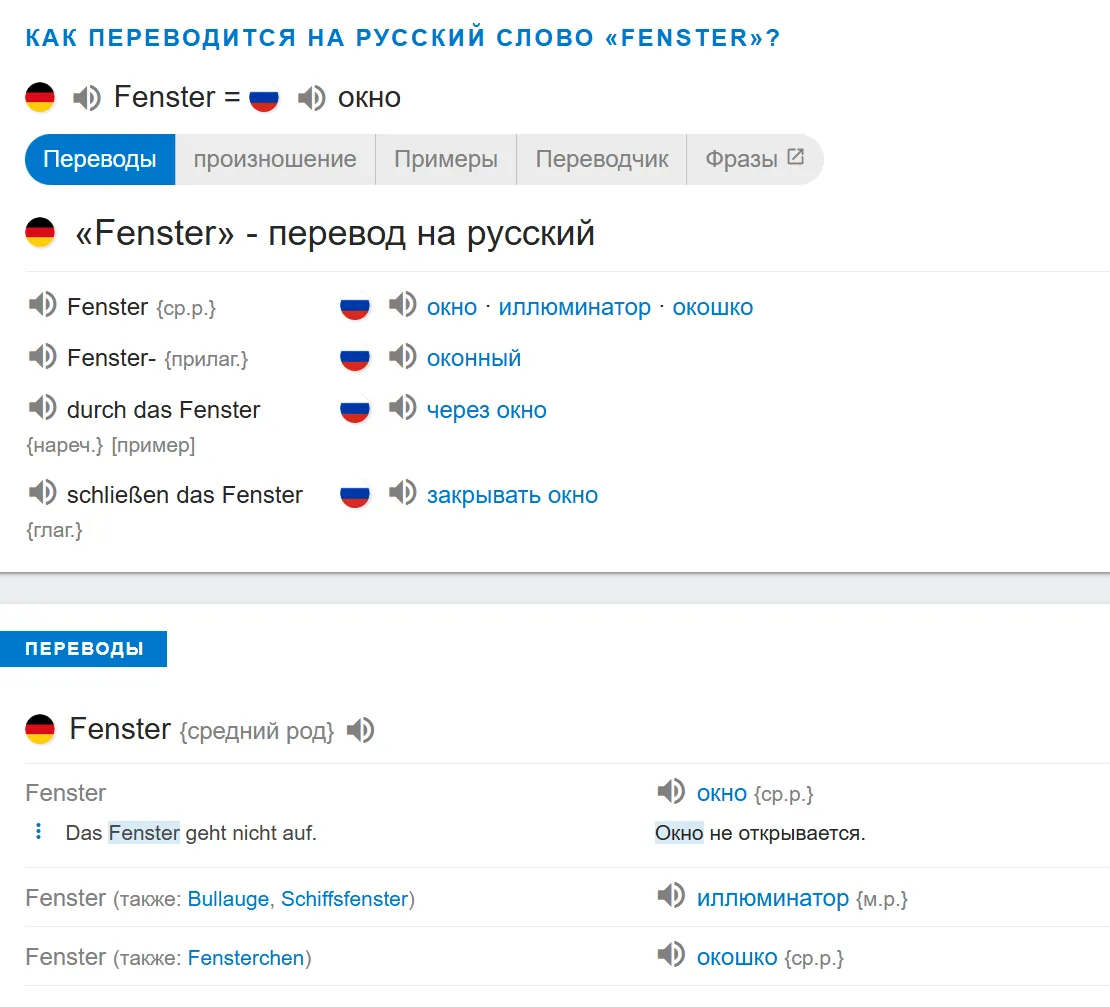Viewport: 1110px width, 1007px height.
Task: Play audio next to Fenster средний род heading
Action: pos(360,731)
